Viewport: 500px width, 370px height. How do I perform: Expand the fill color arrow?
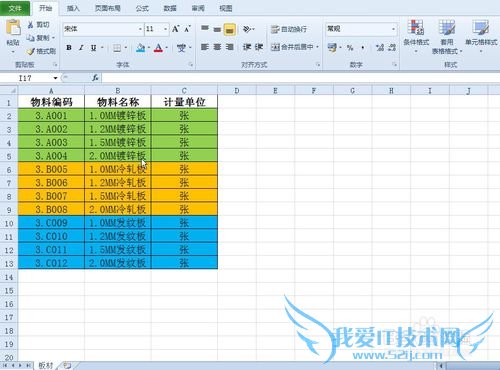149,48
